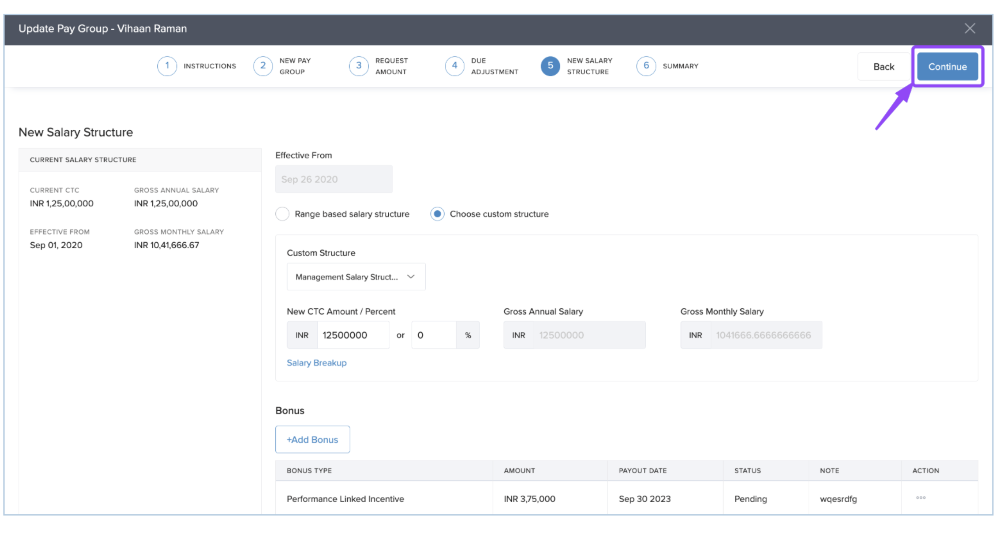Click step 1 Instructions circle icon
This screenshot has width=1005, height=543.
(166, 66)
